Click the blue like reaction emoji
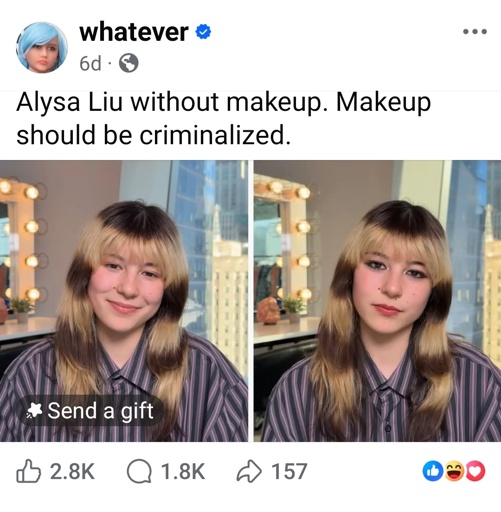Viewport: 501px width, 512px height. pos(433,471)
